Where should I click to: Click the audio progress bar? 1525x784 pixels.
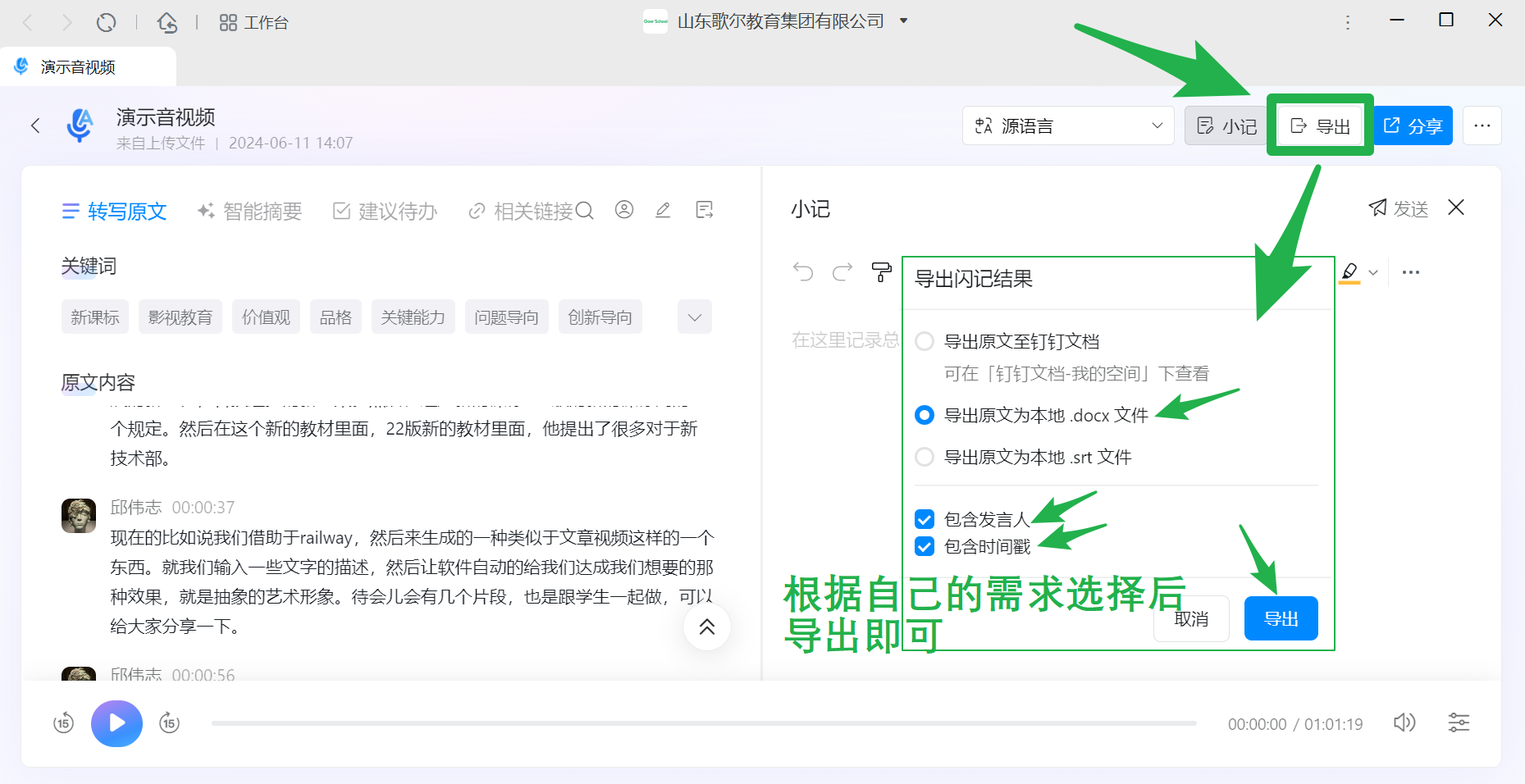pos(704,723)
